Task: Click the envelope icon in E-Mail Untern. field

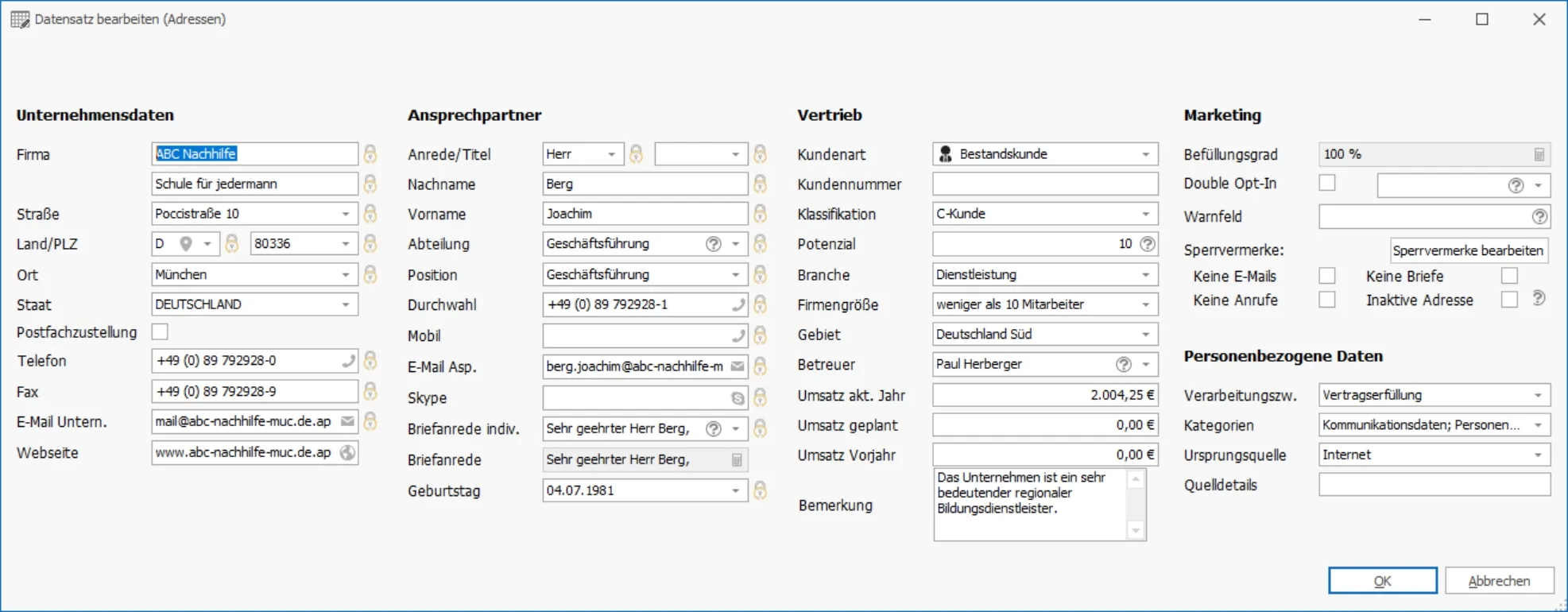Action: (x=347, y=421)
